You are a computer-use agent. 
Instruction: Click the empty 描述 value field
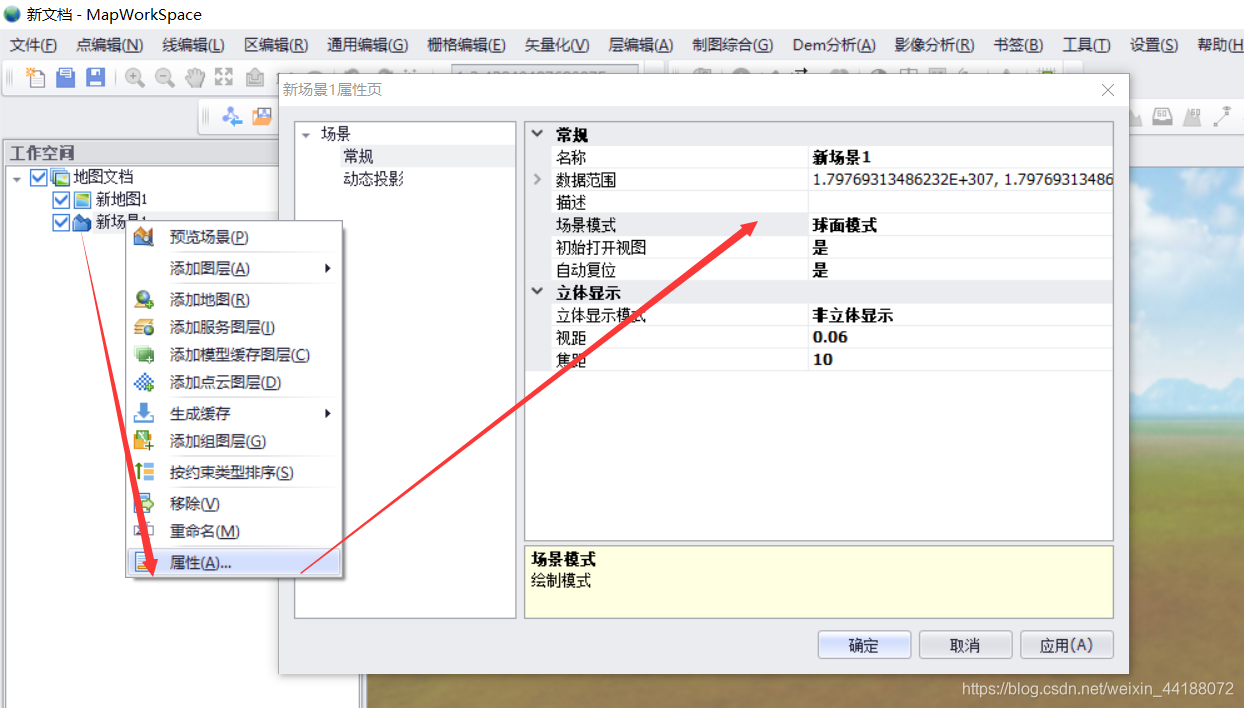pyautogui.click(x=960, y=202)
